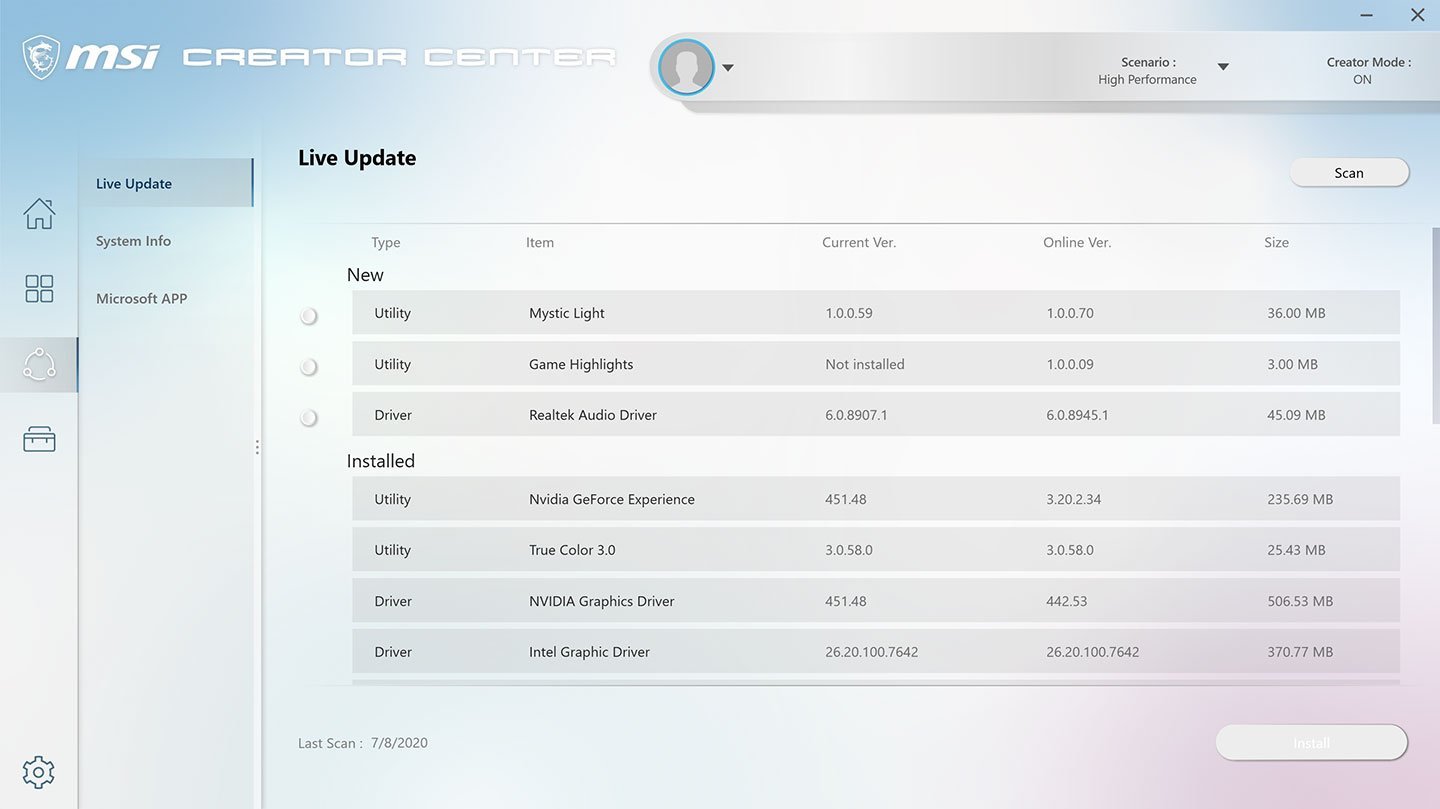The height and width of the screenshot is (809, 1440).
Task: Click the Type column header
Action: pos(386,243)
